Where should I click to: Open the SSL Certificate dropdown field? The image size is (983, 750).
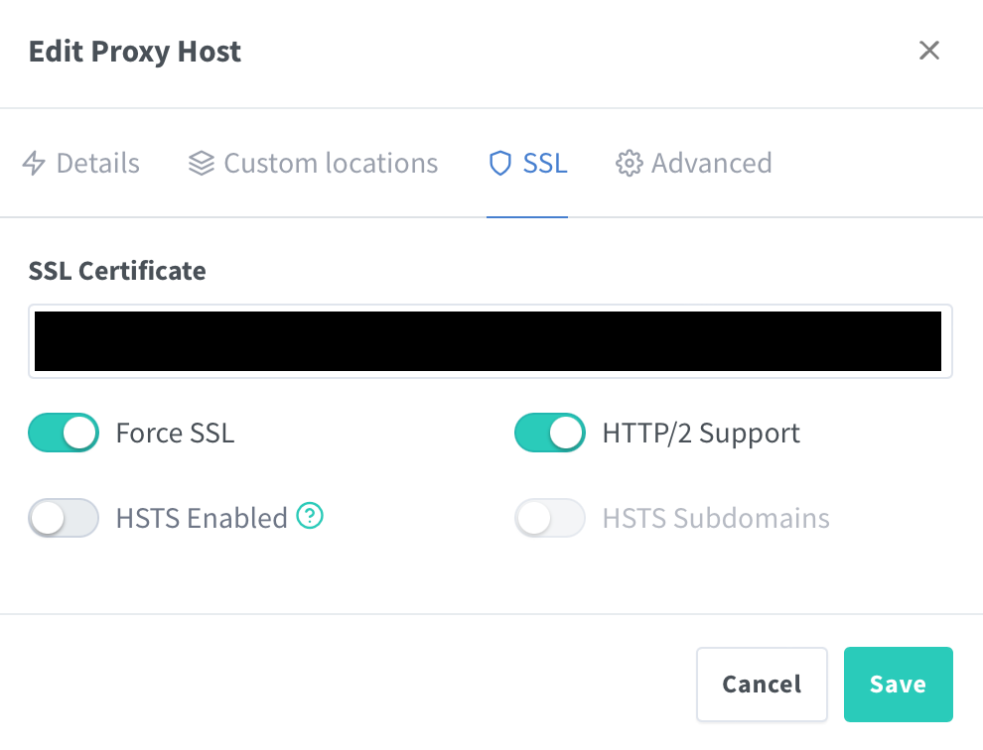click(x=490, y=341)
